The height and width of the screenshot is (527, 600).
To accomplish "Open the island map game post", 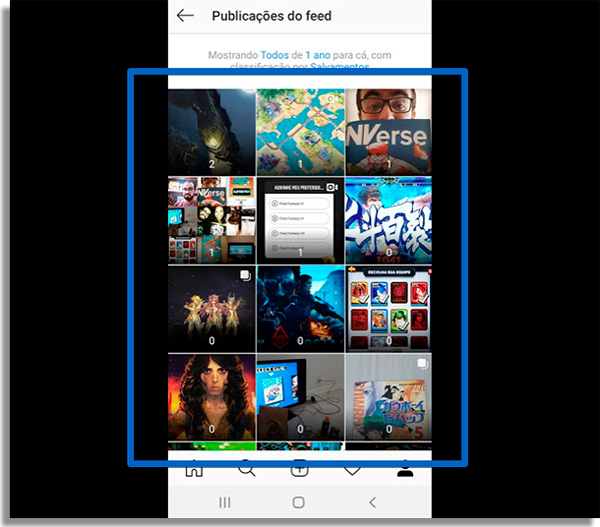I will click(300, 132).
